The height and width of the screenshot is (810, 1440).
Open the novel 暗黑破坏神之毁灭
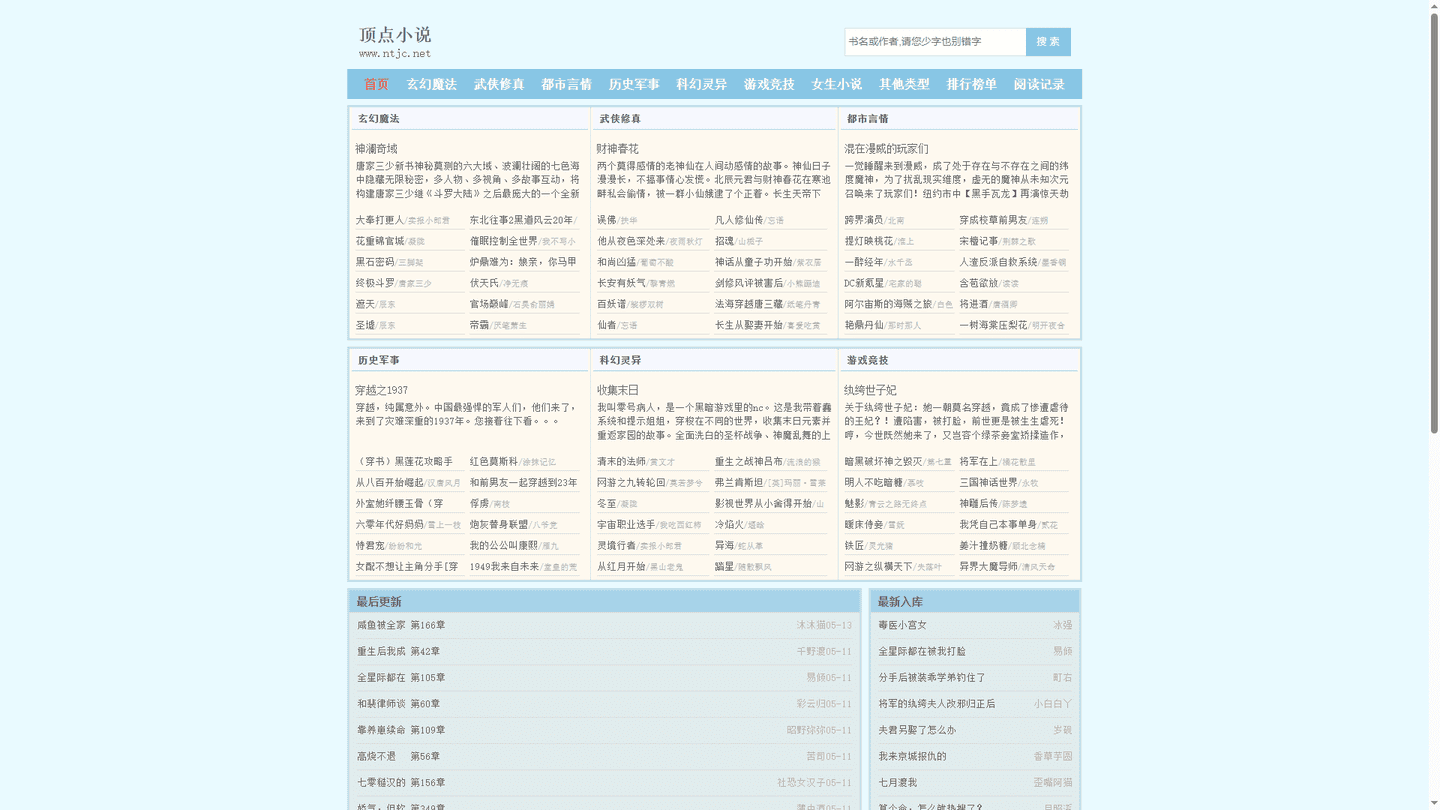point(883,461)
